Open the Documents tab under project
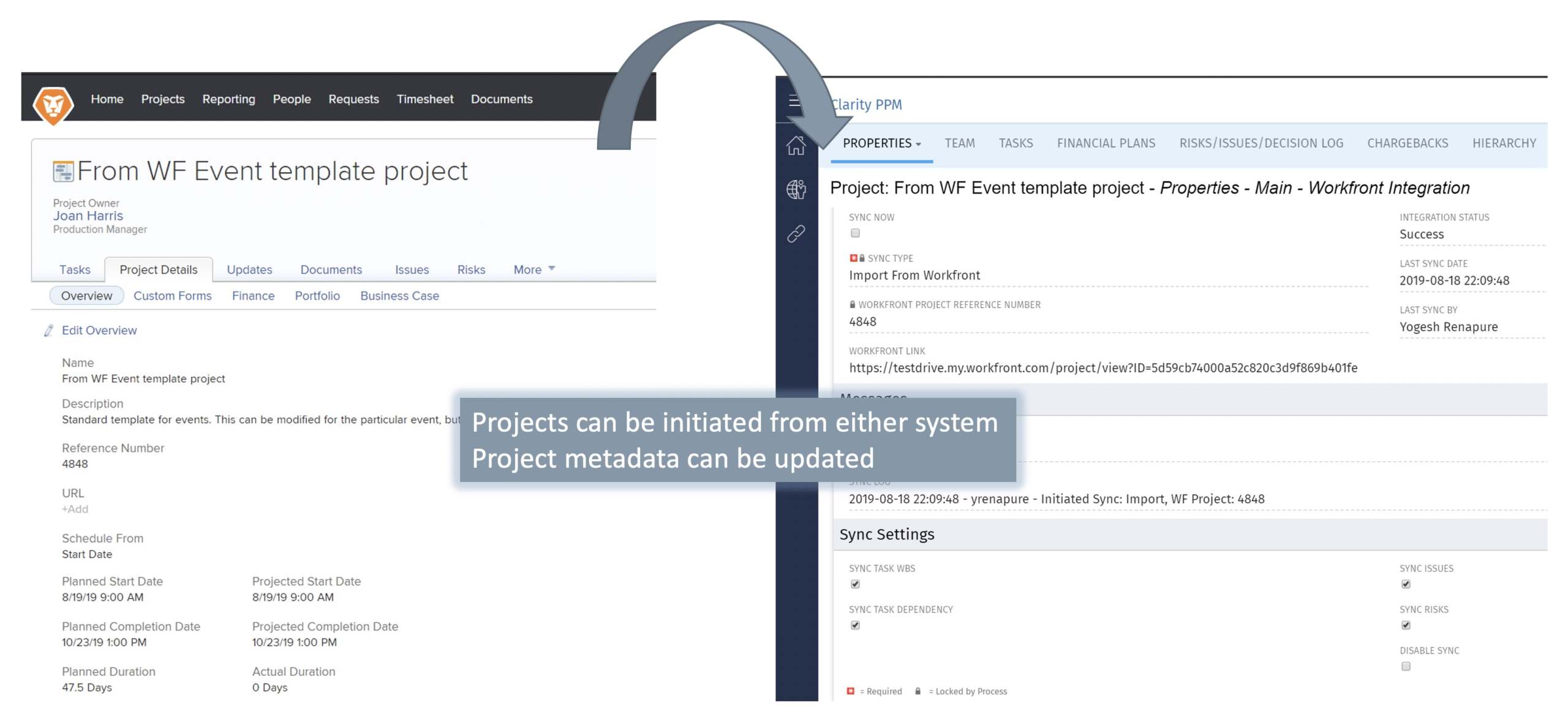 coord(331,269)
